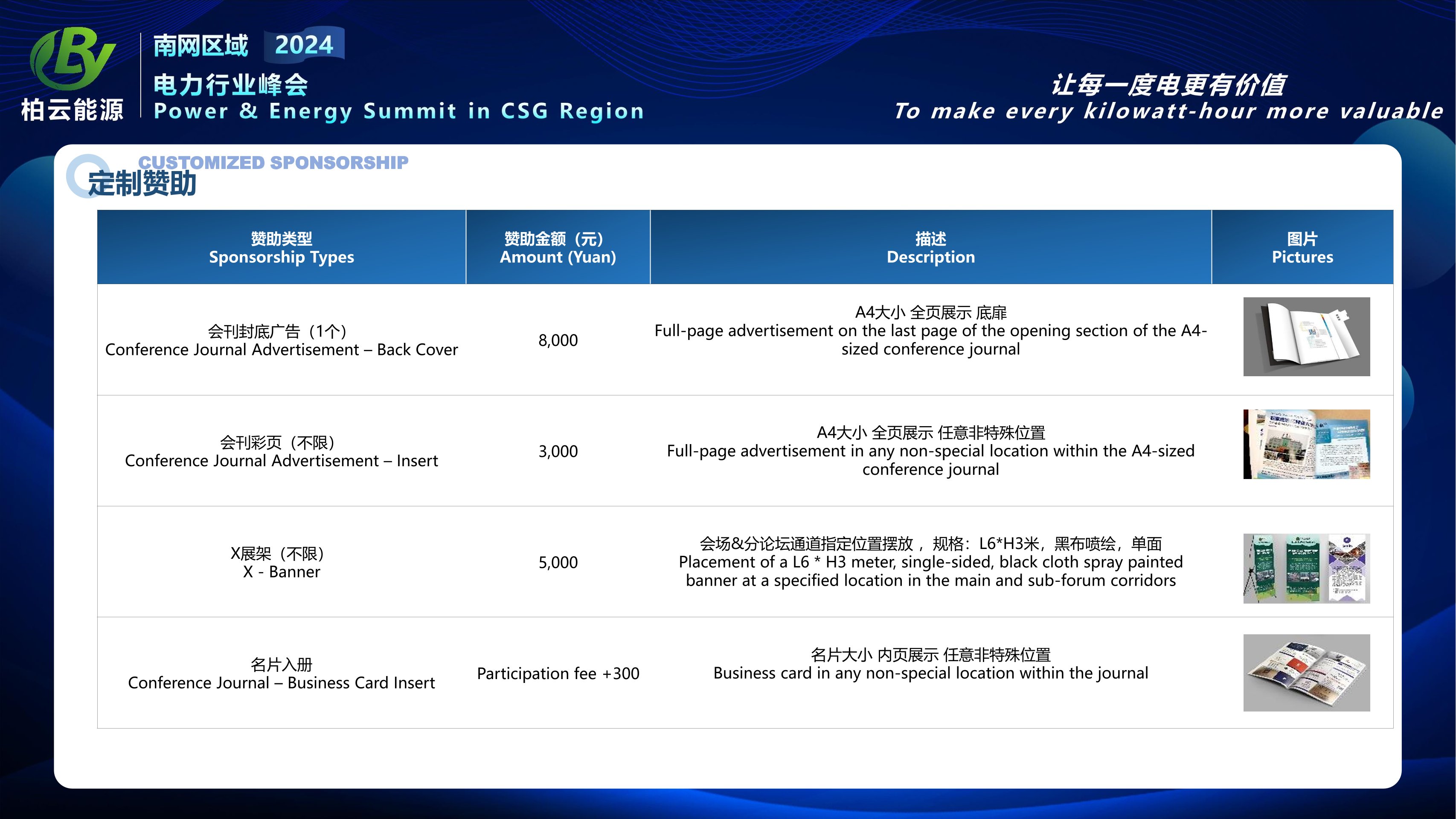Select the 'Pictures' column header
This screenshot has width=1456, height=819.
[x=1302, y=247]
